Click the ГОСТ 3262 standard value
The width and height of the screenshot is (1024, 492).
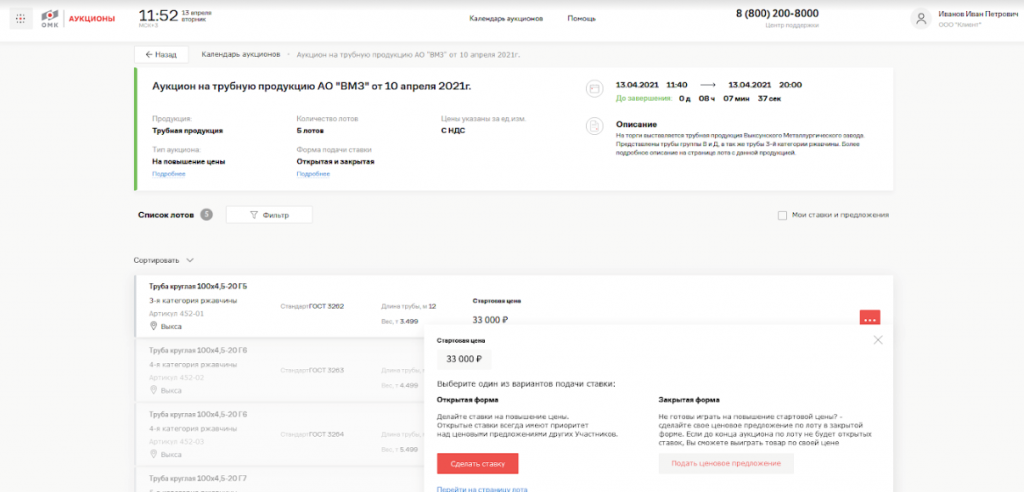click(326, 306)
